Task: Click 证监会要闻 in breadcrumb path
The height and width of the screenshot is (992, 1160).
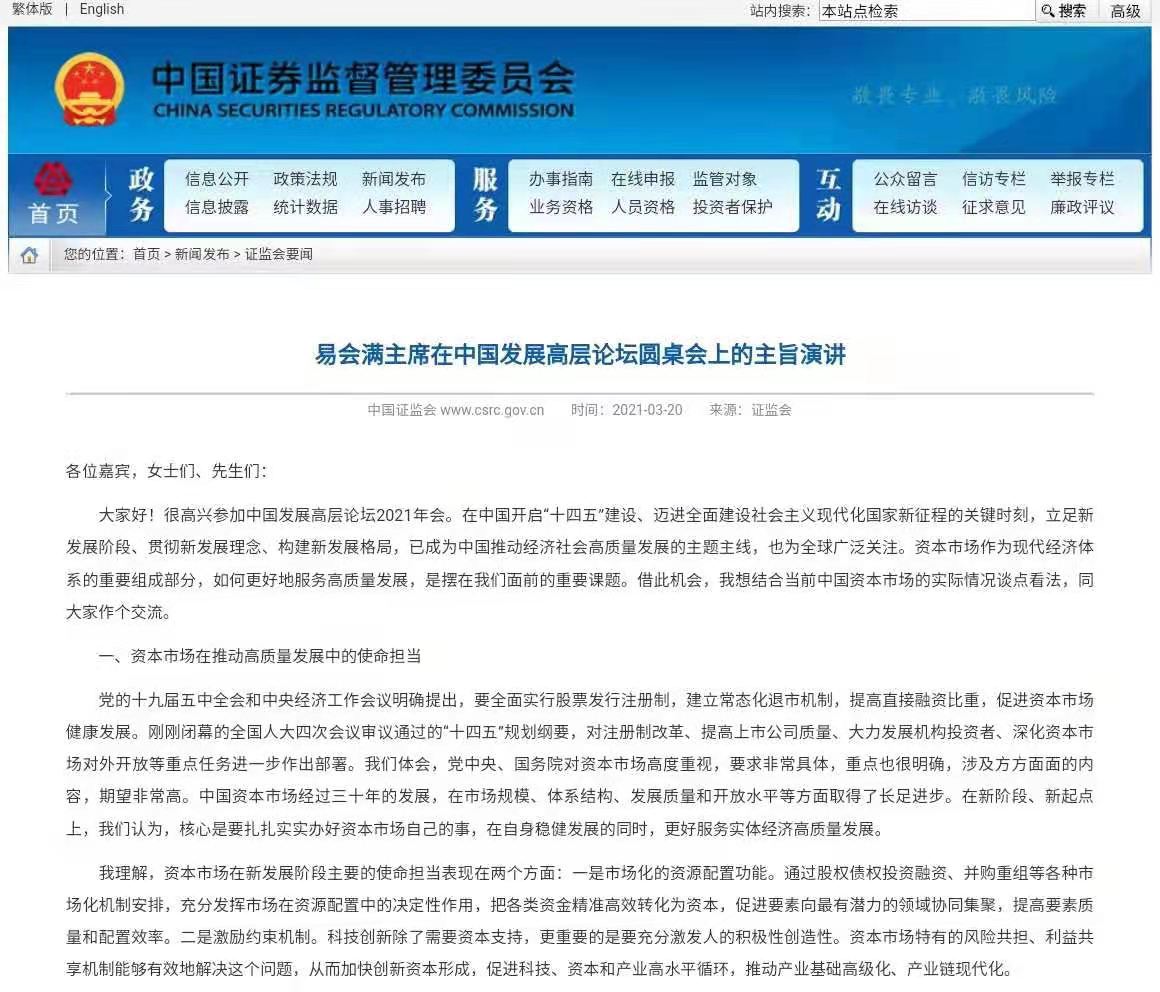Action: point(279,254)
